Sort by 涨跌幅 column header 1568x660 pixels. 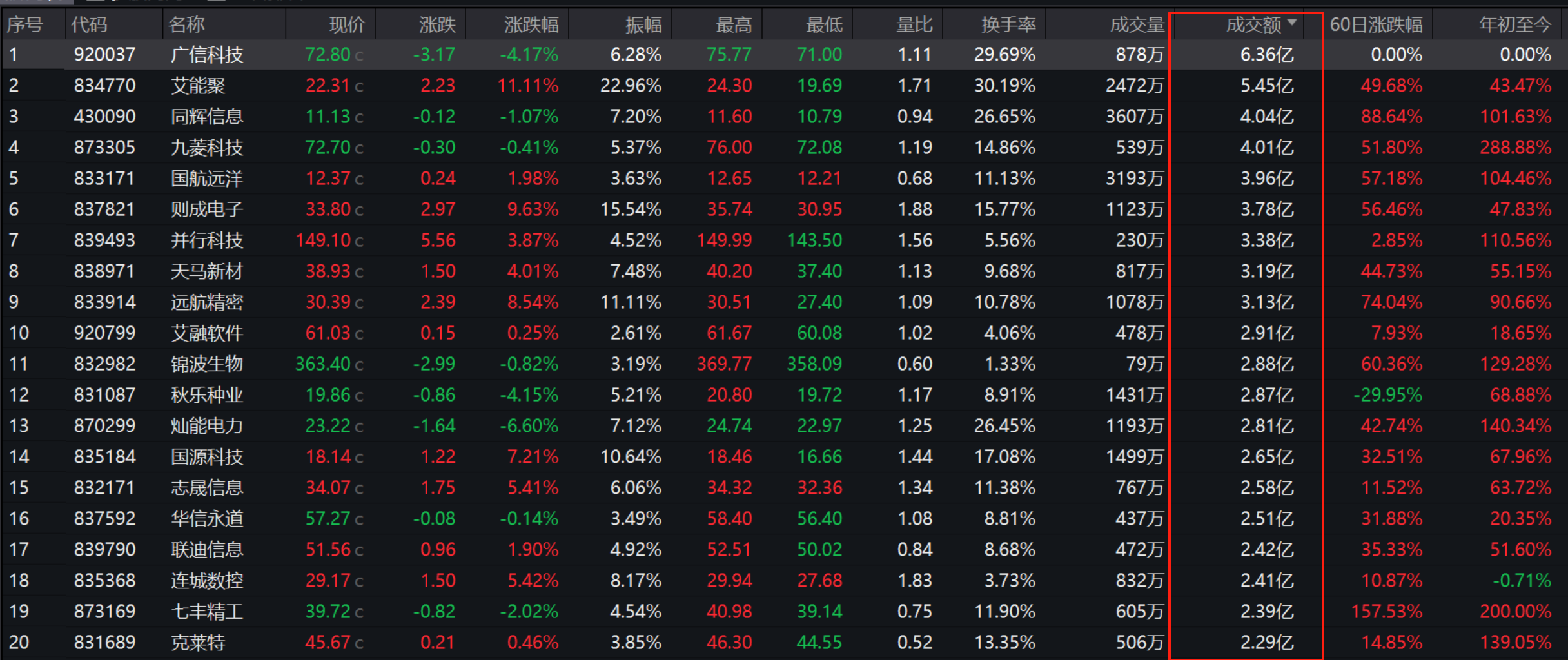[531, 24]
